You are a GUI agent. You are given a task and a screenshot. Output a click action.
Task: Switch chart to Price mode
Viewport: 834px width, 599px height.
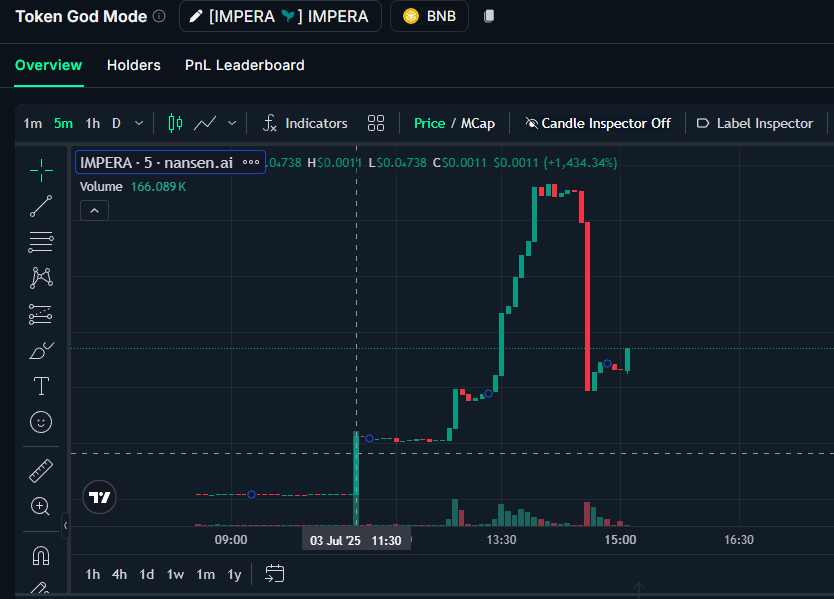coord(429,123)
